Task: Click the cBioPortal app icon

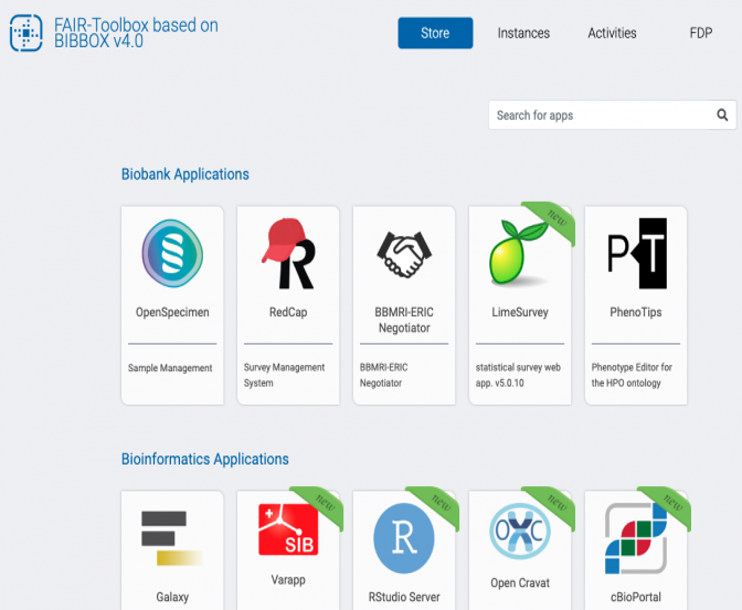Action: click(635, 538)
